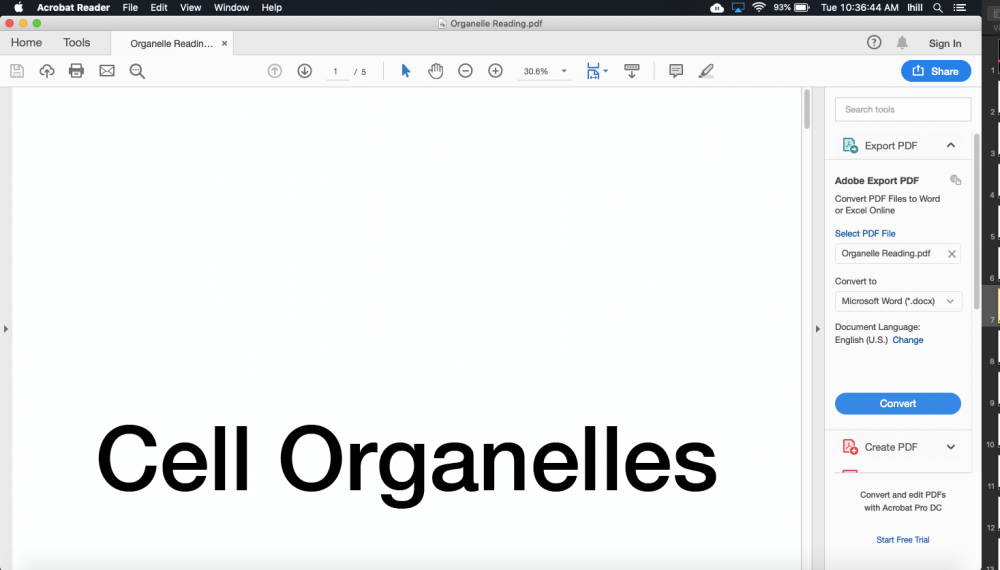Click the document vertical scrollbar
The image size is (1000, 570).
pyautogui.click(x=807, y=109)
